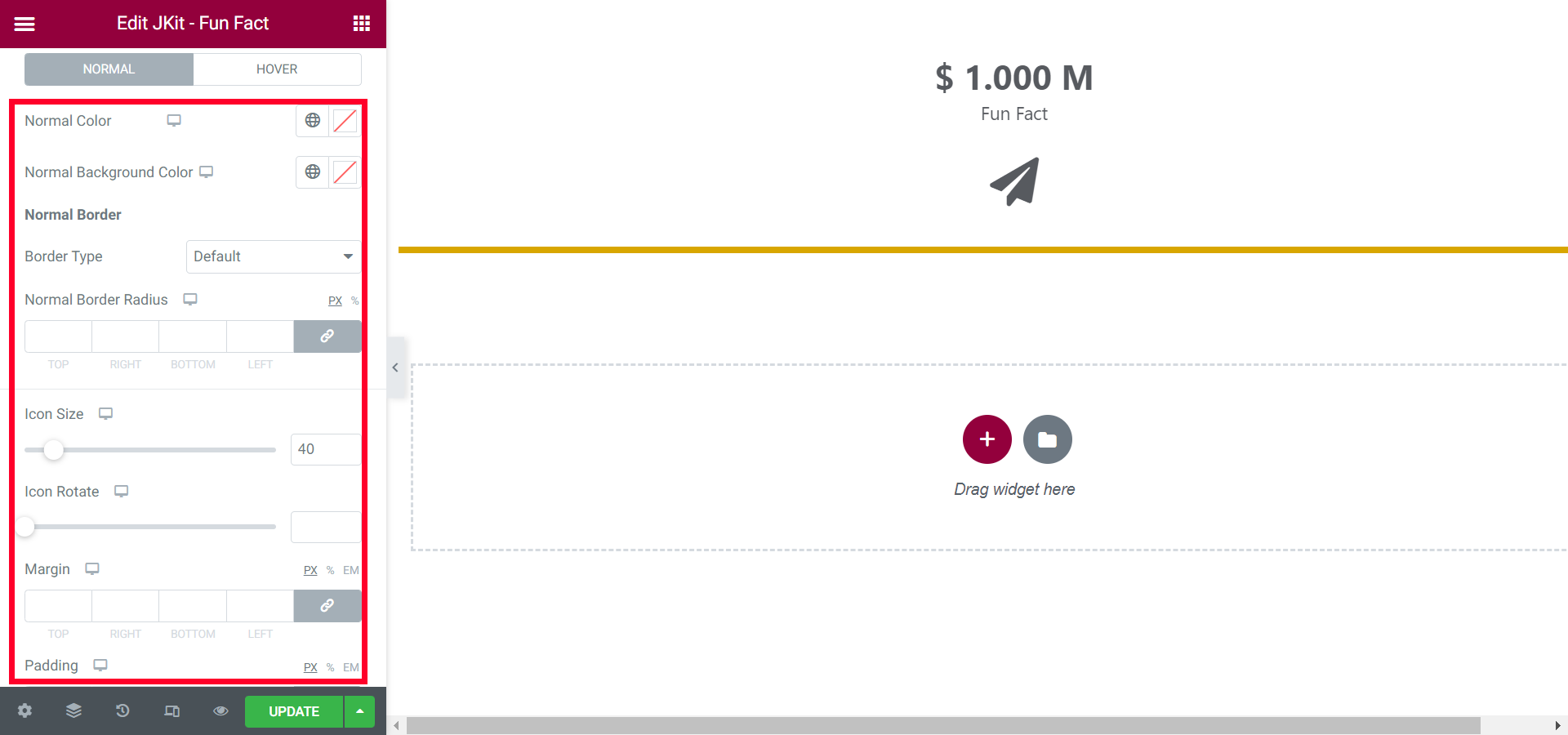Open the hamburger menu in the panel header
Image resolution: width=1568 pixels, height=735 pixels.
[x=24, y=24]
